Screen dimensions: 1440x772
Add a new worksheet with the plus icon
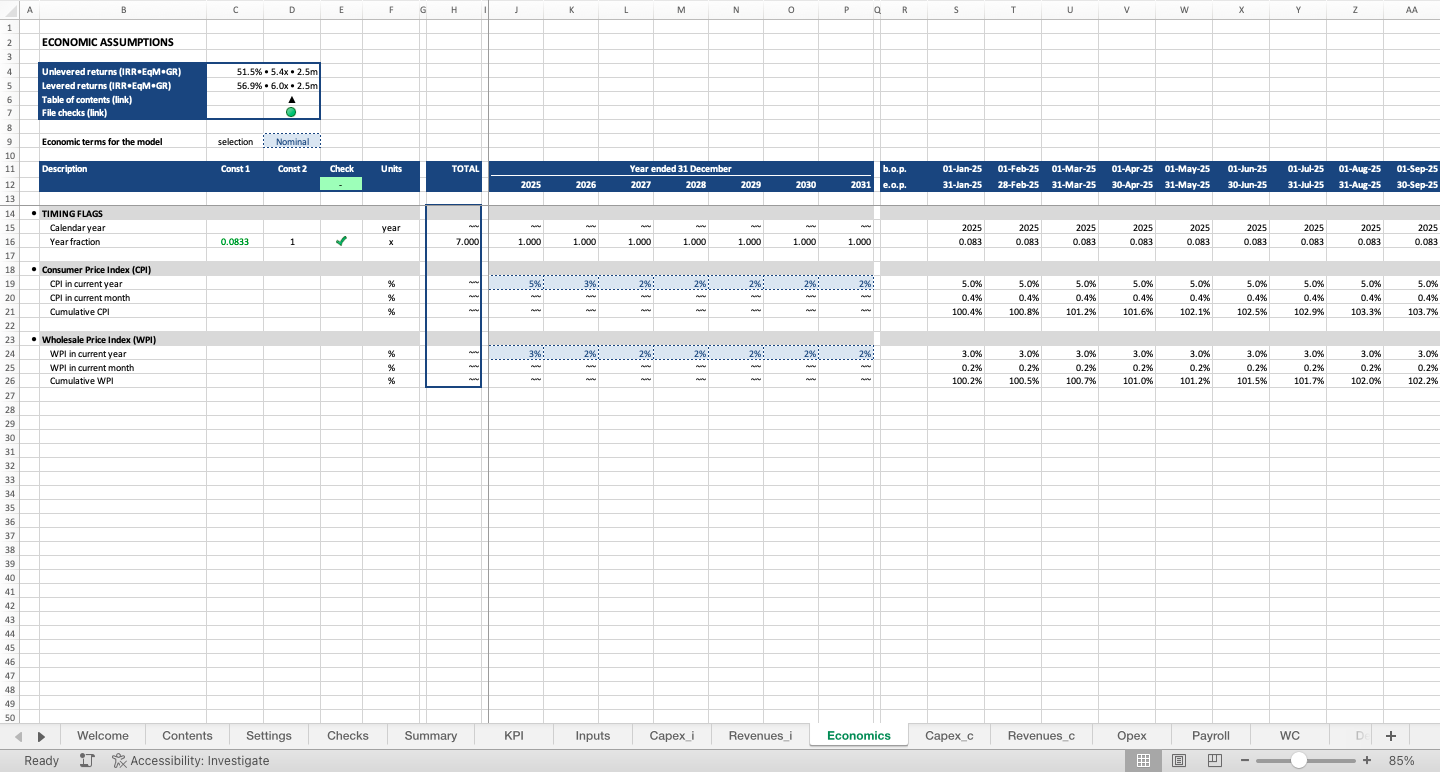[x=1390, y=735]
